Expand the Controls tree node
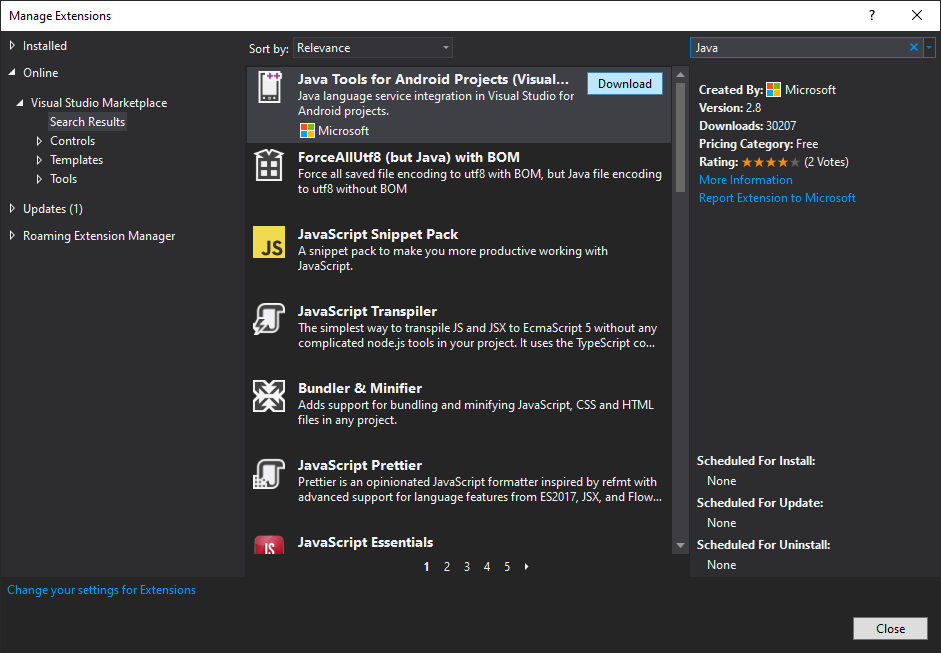This screenshot has height=653, width=941. (x=40, y=141)
